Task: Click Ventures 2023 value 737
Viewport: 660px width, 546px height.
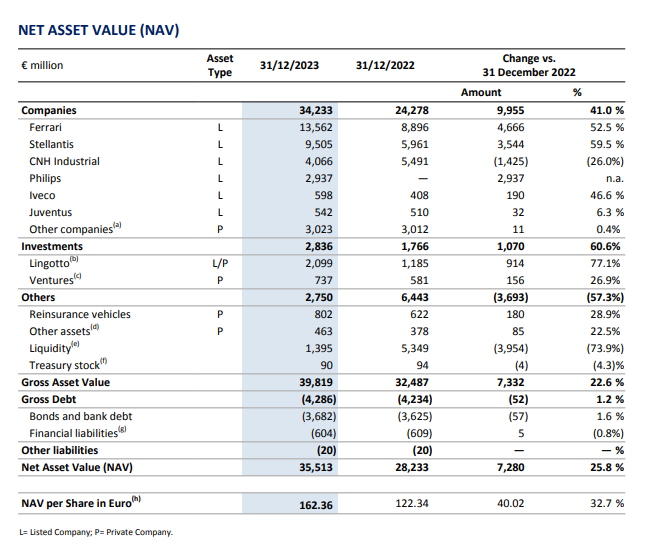Action: pyautogui.click(x=323, y=280)
